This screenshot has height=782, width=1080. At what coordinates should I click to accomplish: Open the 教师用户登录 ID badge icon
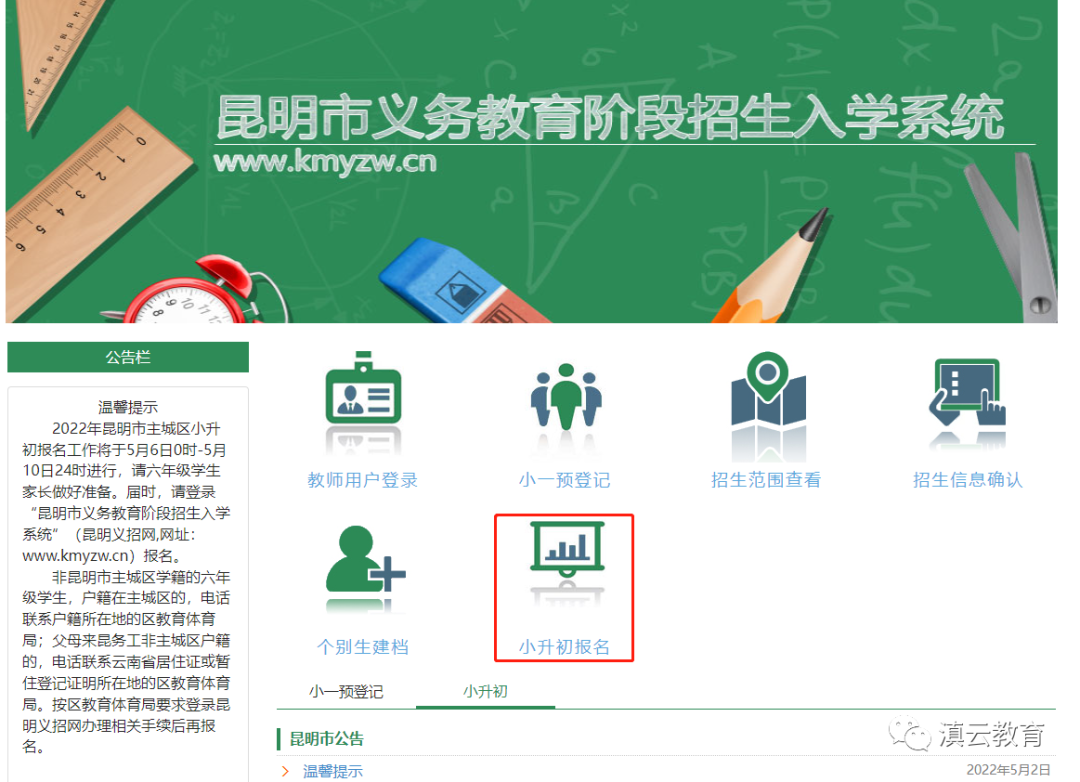click(363, 387)
